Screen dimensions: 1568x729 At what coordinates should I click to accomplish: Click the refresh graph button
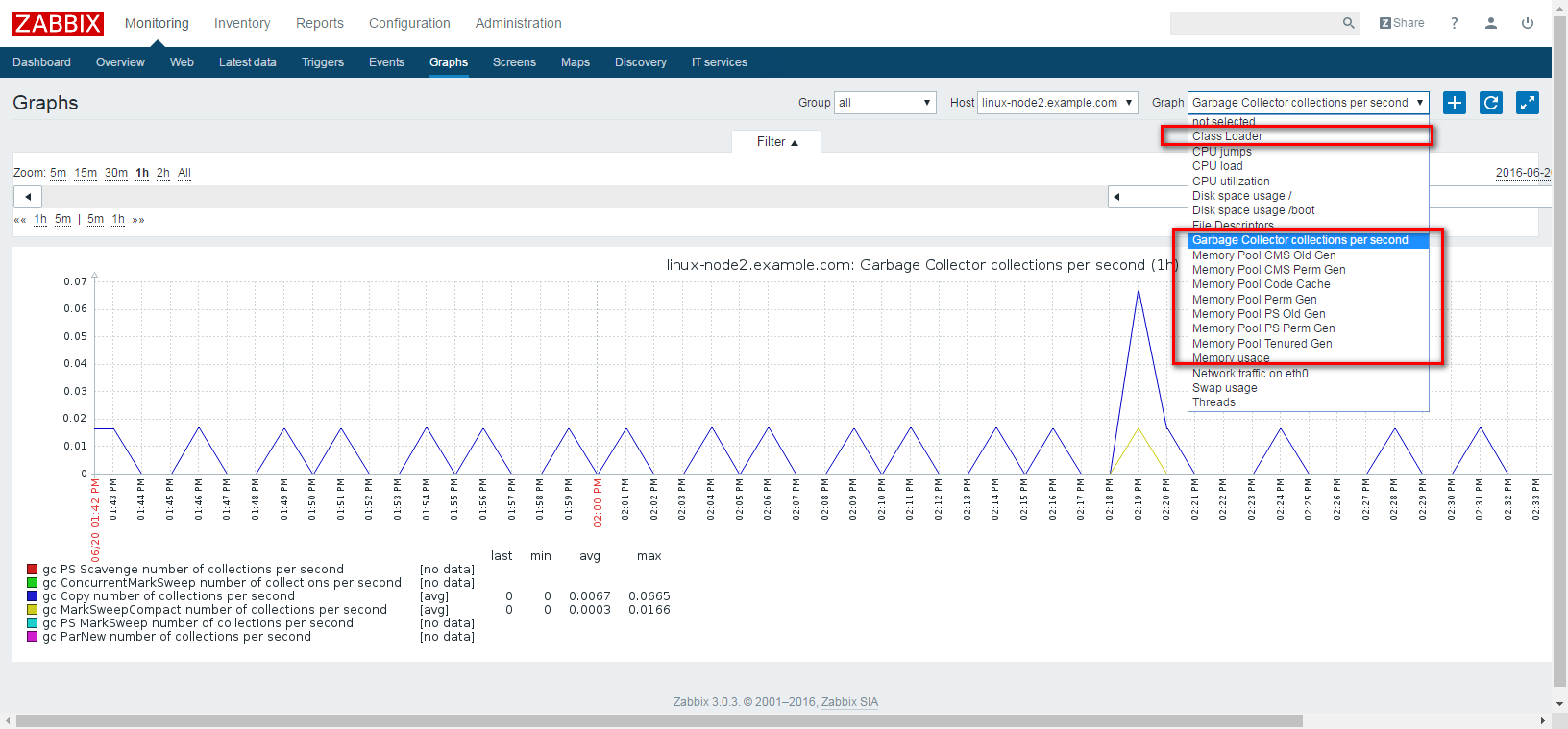[x=1491, y=103]
